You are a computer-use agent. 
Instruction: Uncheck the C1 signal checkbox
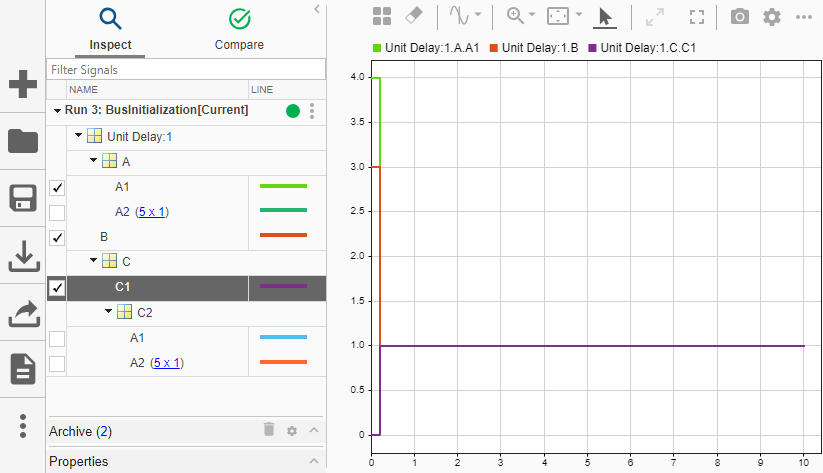[x=57, y=288]
